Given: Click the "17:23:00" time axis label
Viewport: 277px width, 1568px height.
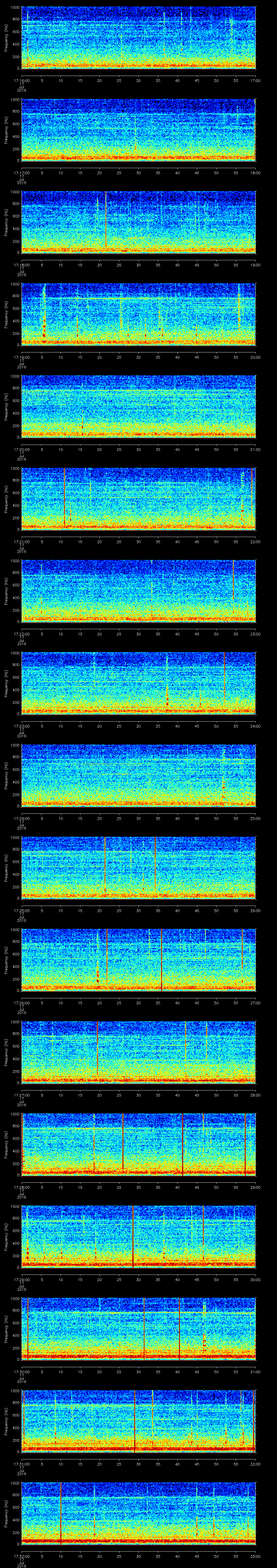Looking at the screenshot, I should pyautogui.click(x=22, y=726).
